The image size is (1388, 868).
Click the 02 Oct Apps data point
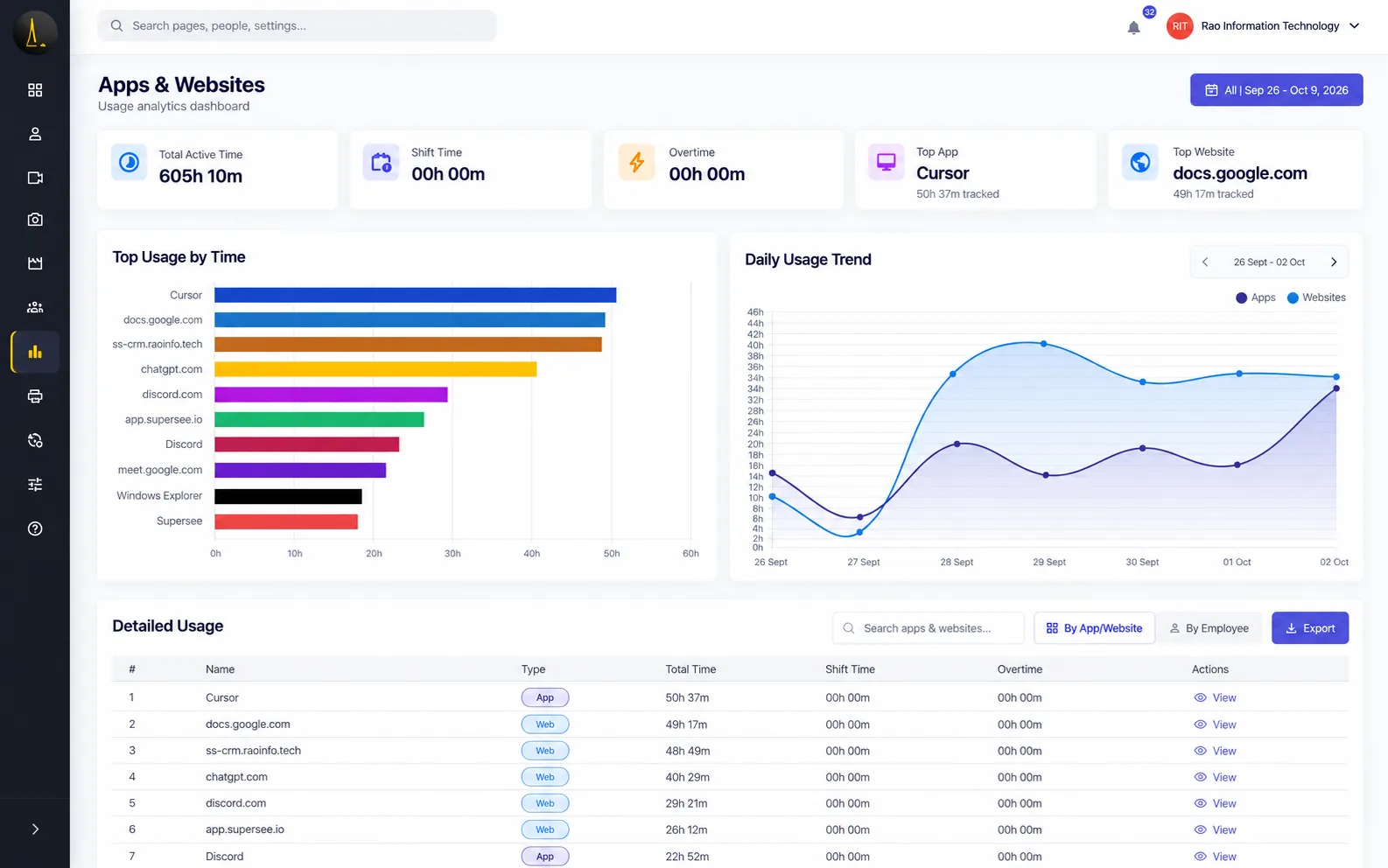[1336, 388]
